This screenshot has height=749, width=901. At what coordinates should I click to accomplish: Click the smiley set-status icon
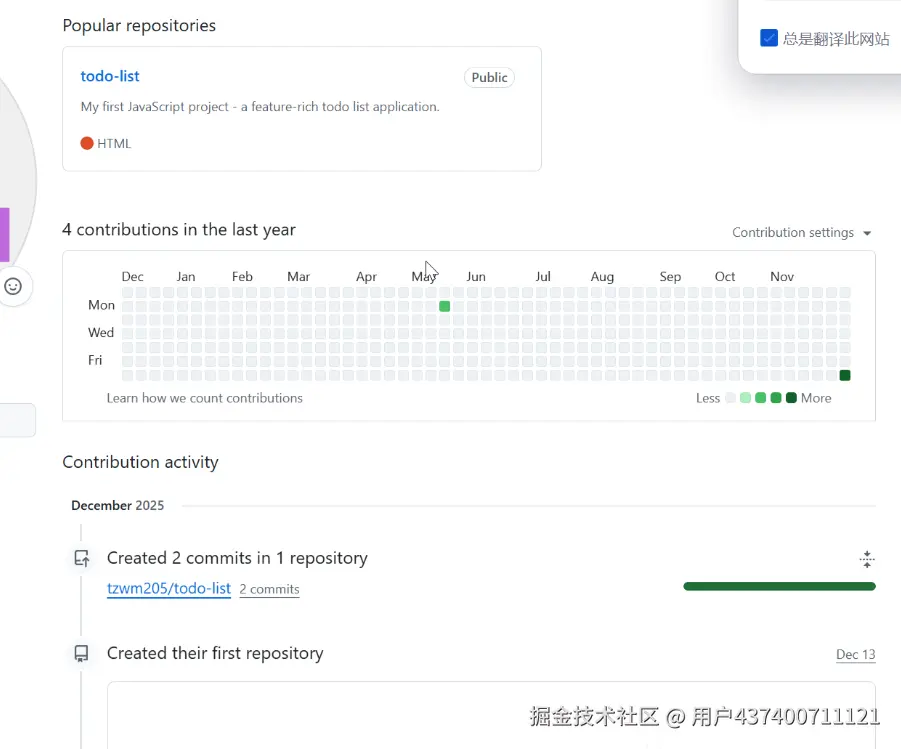pos(13,286)
